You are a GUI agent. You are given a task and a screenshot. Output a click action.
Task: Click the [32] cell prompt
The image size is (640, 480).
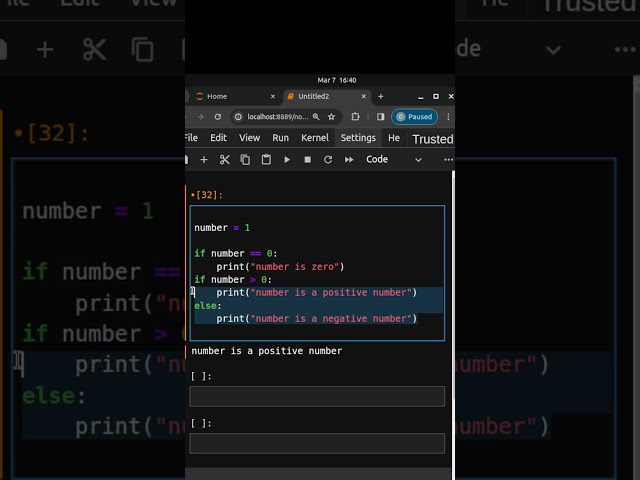pyautogui.click(x=207, y=195)
